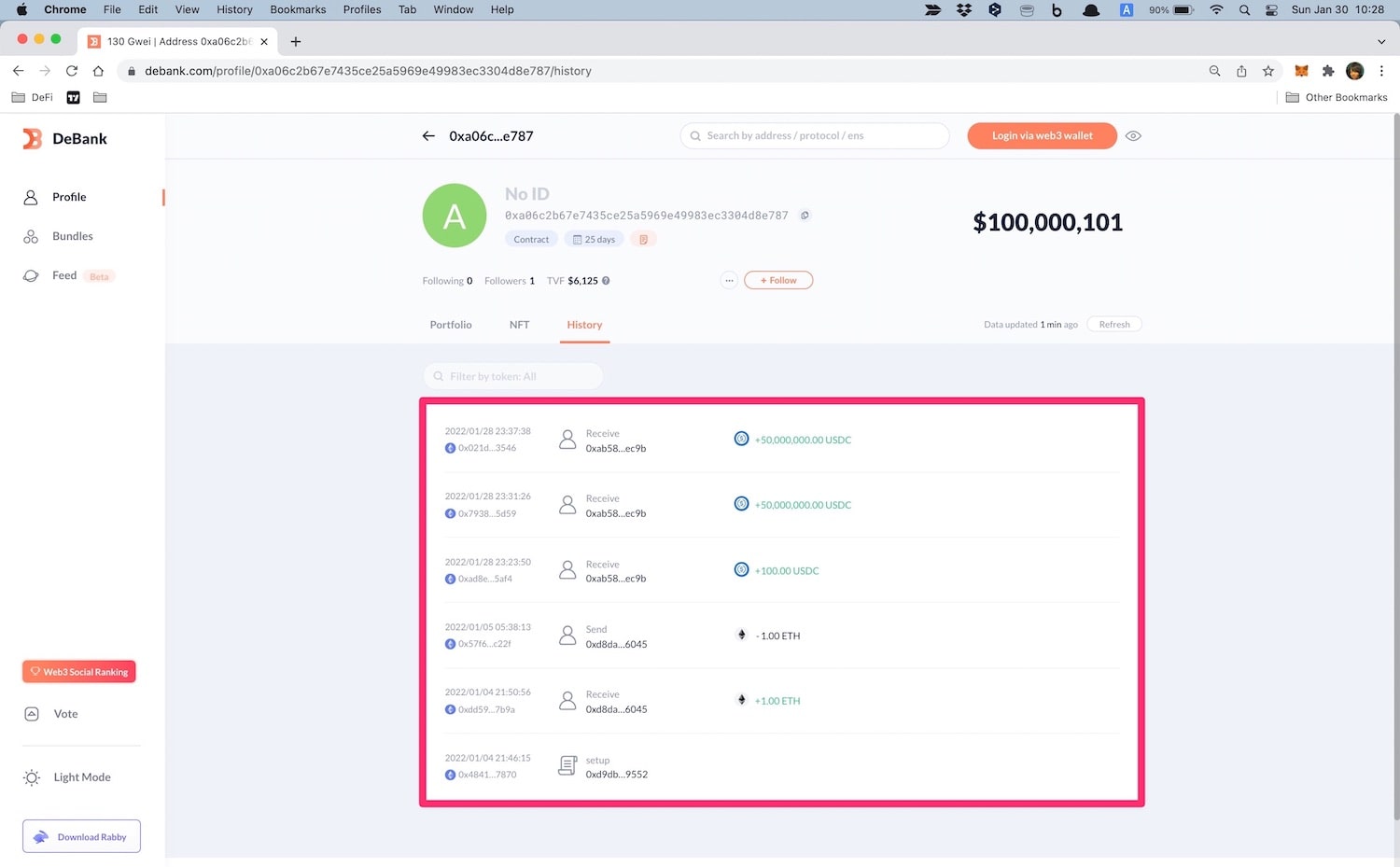1400x867 pixels.
Task: Open the Bookmarks menu in menu bar
Action: coord(298,9)
